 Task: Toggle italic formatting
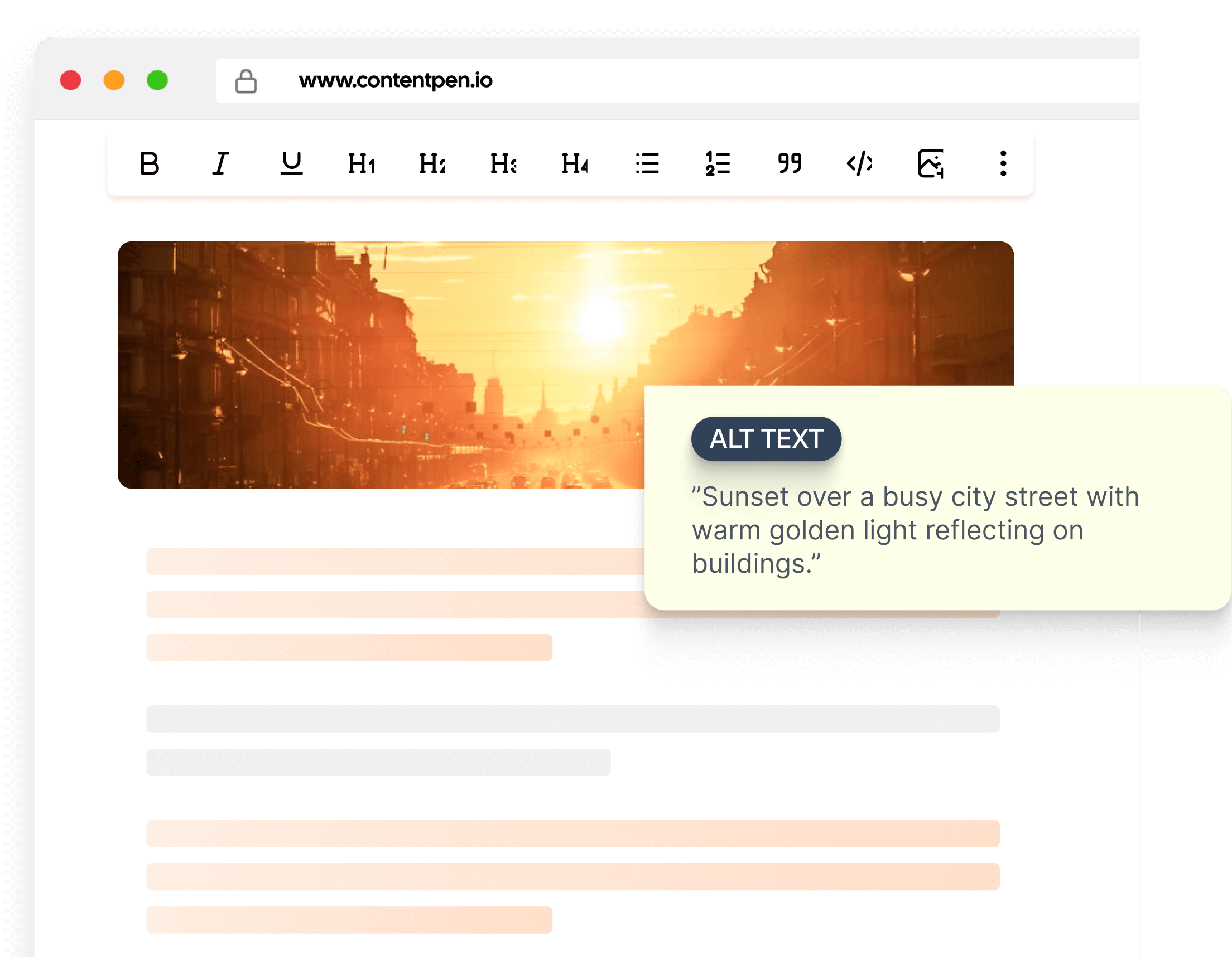point(220,165)
